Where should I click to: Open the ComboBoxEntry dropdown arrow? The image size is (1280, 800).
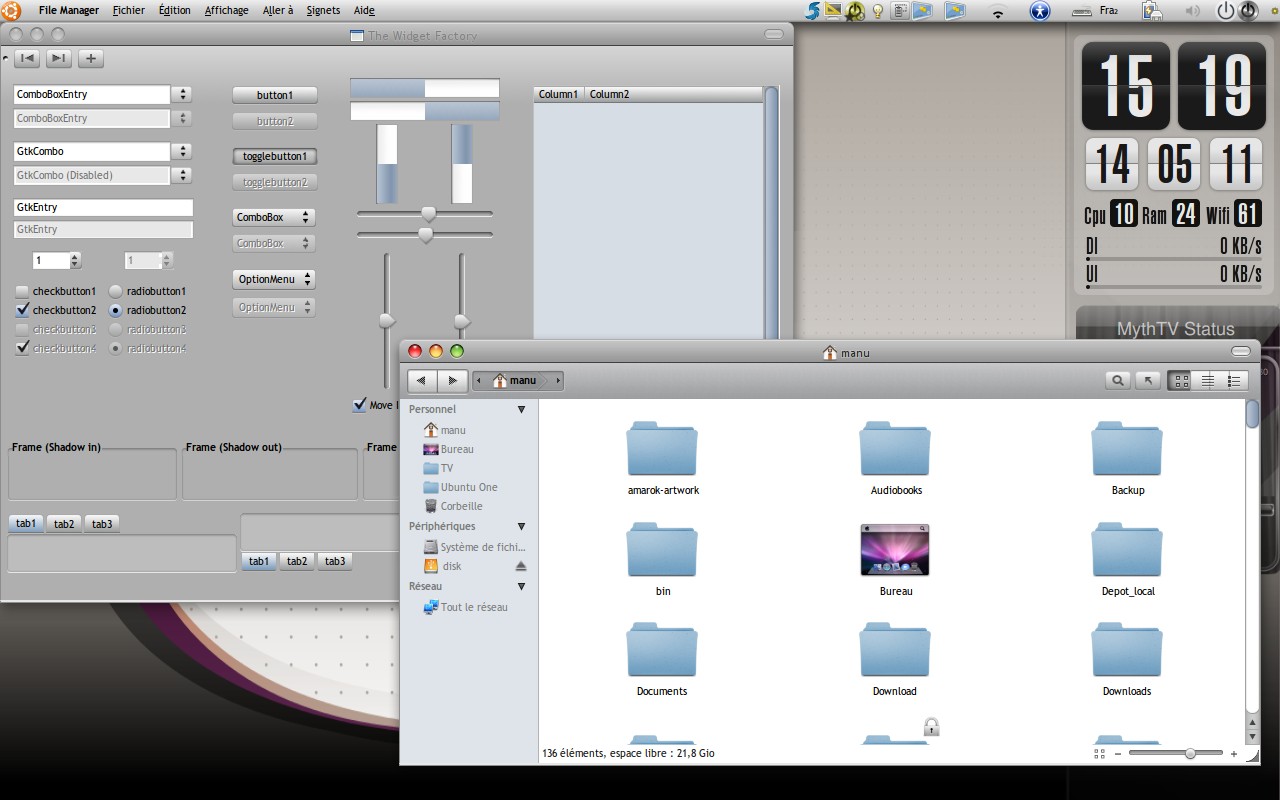coord(181,94)
